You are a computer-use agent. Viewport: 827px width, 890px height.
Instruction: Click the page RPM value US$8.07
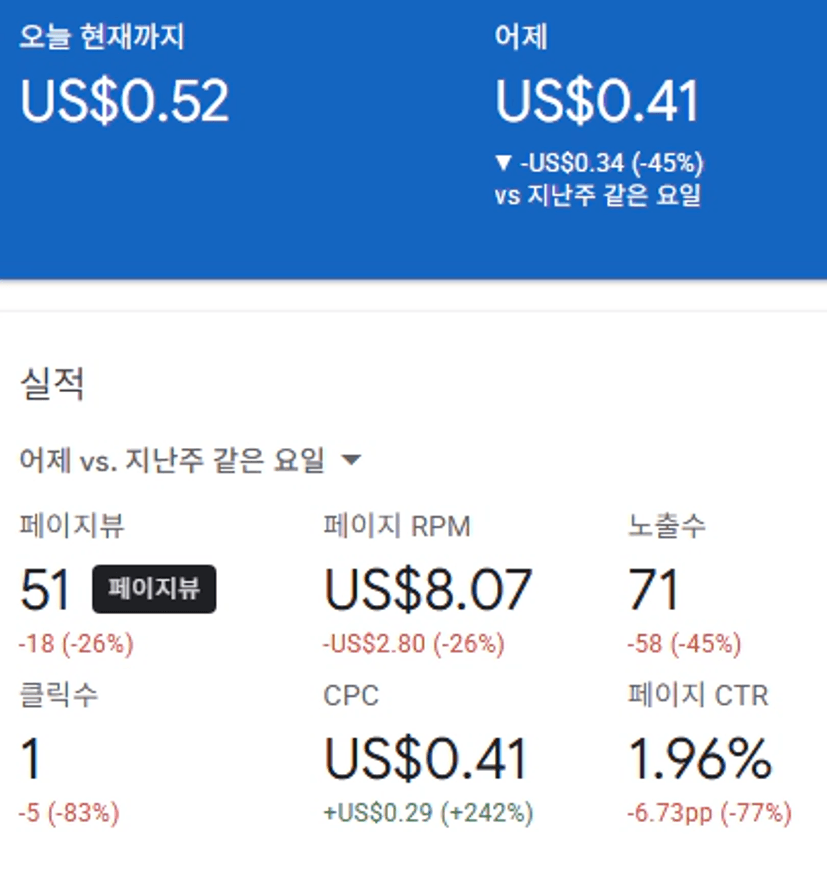pyautogui.click(x=427, y=590)
